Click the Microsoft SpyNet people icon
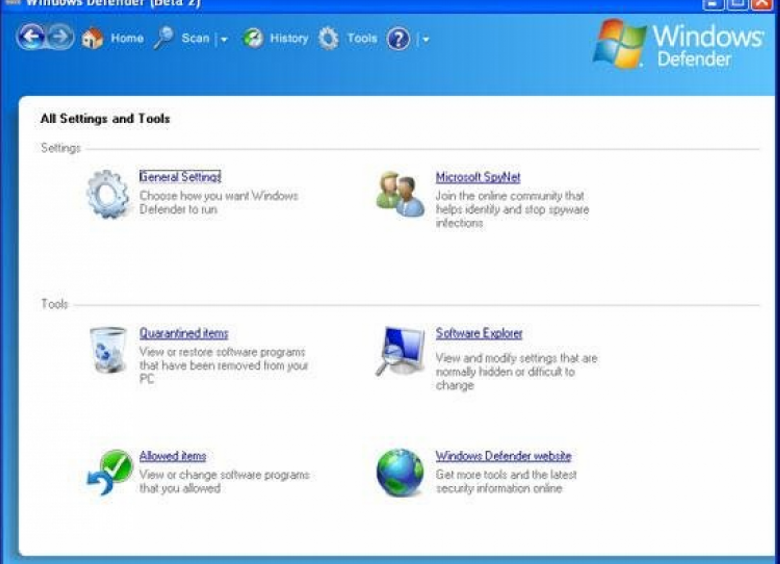This screenshot has height=564, width=780. 400,194
